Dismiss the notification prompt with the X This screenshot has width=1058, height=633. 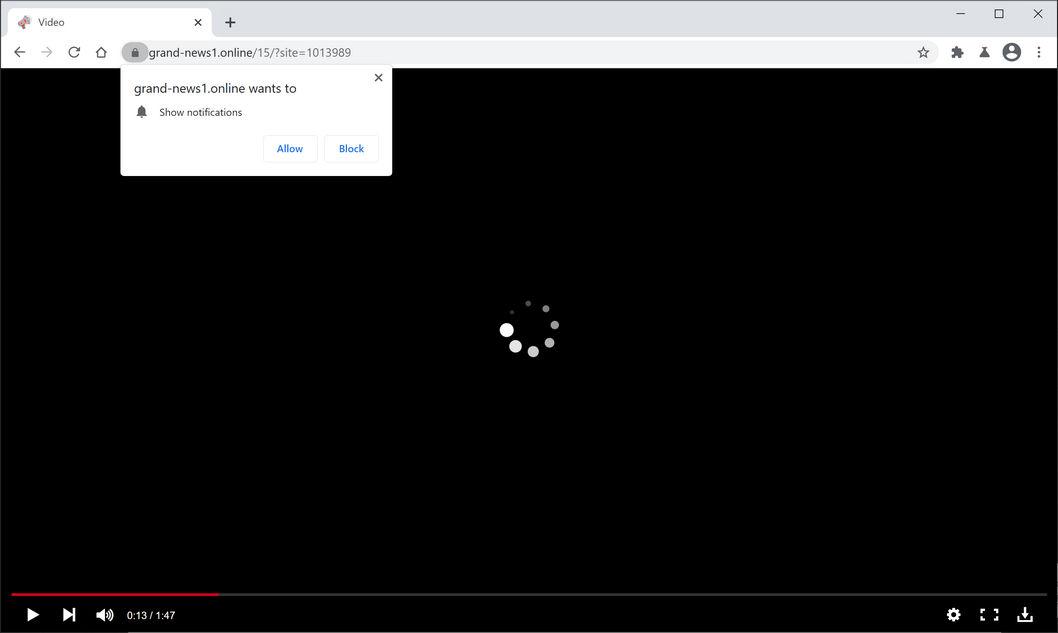coord(378,77)
